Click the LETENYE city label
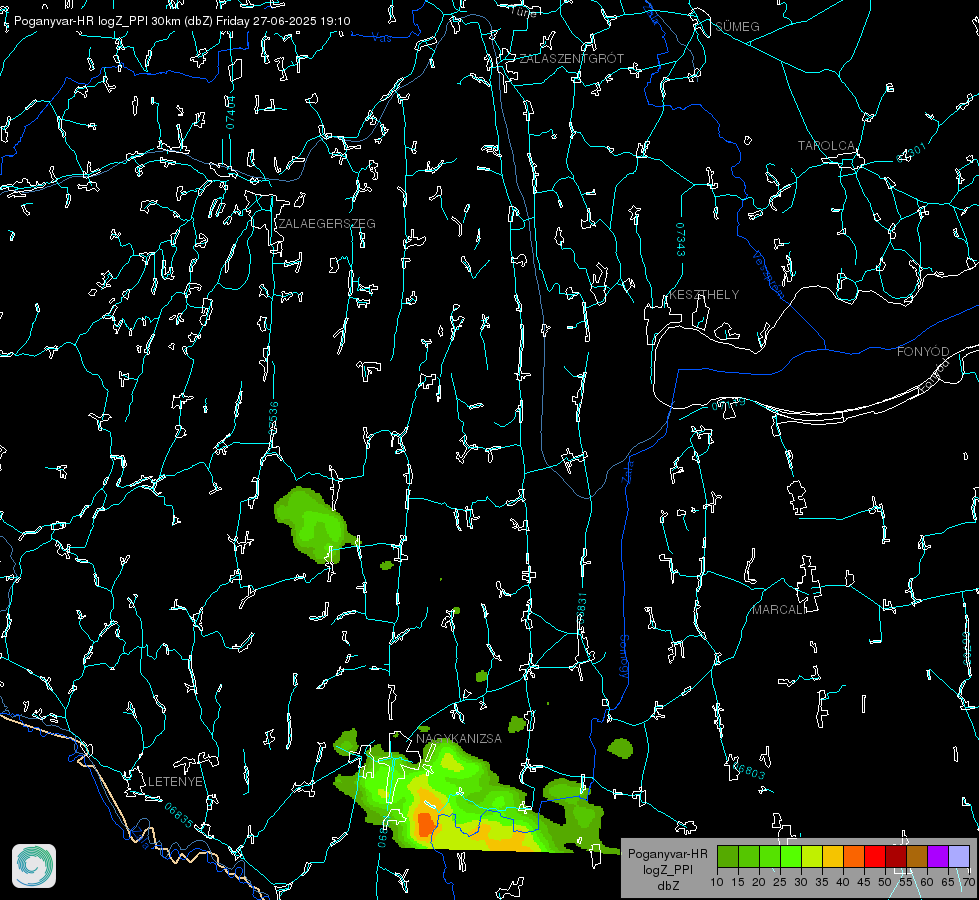The width and height of the screenshot is (979, 900). click(x=175, y=782)
